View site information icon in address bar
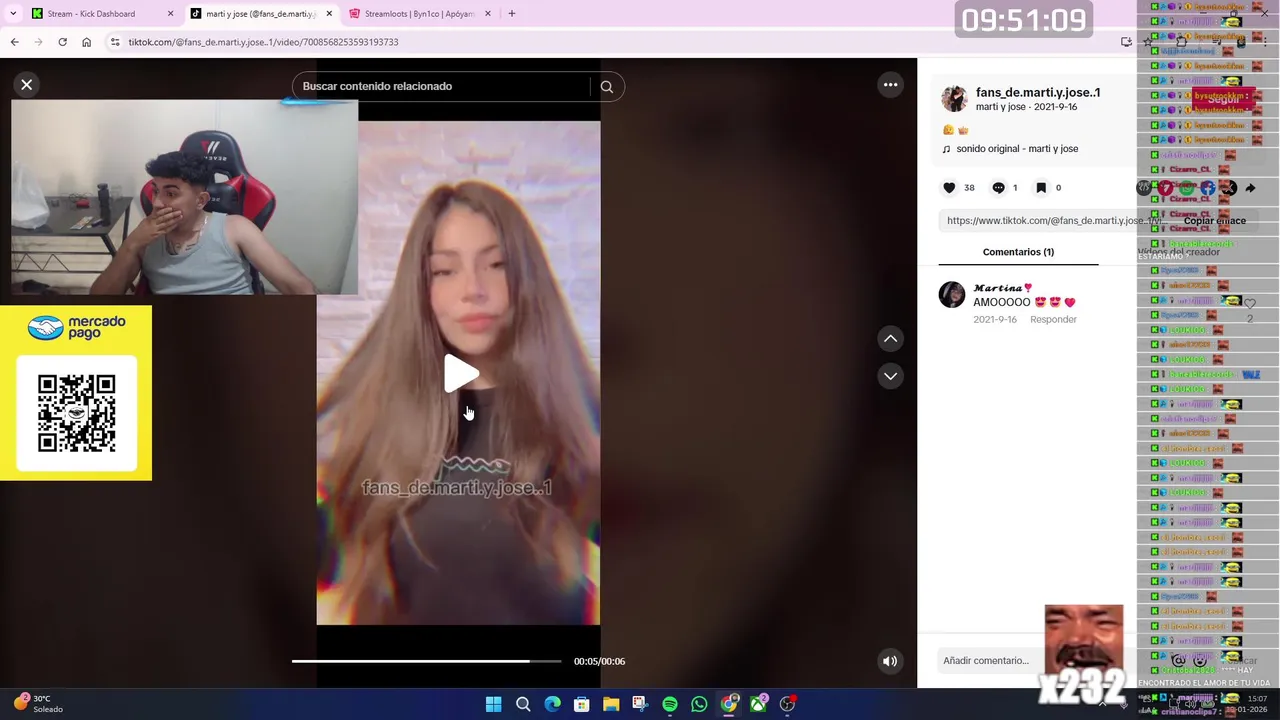 115,42
